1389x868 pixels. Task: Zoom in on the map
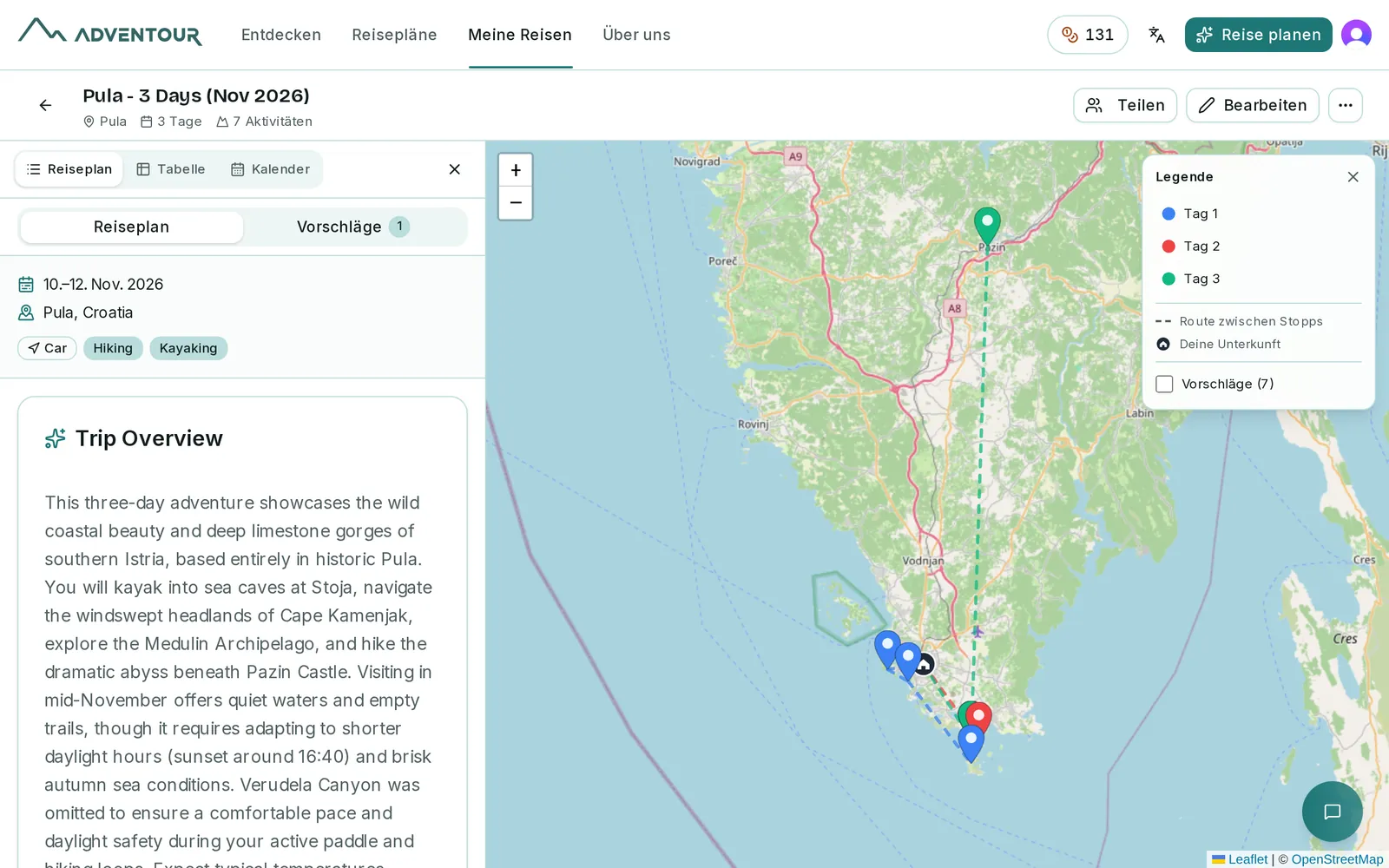516,170
